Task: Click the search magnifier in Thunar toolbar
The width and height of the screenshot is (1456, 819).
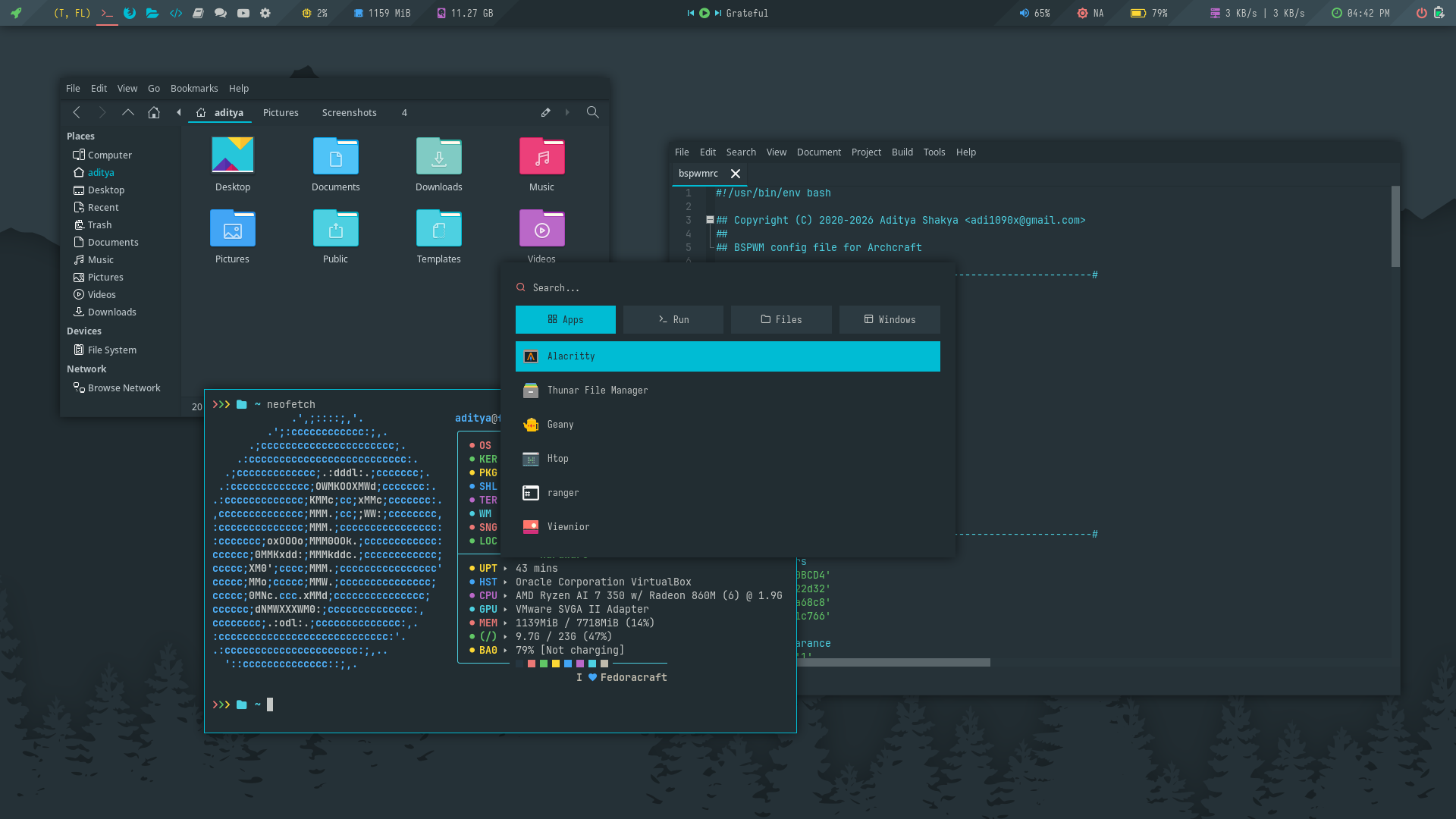Action: (x=593, y=112)
